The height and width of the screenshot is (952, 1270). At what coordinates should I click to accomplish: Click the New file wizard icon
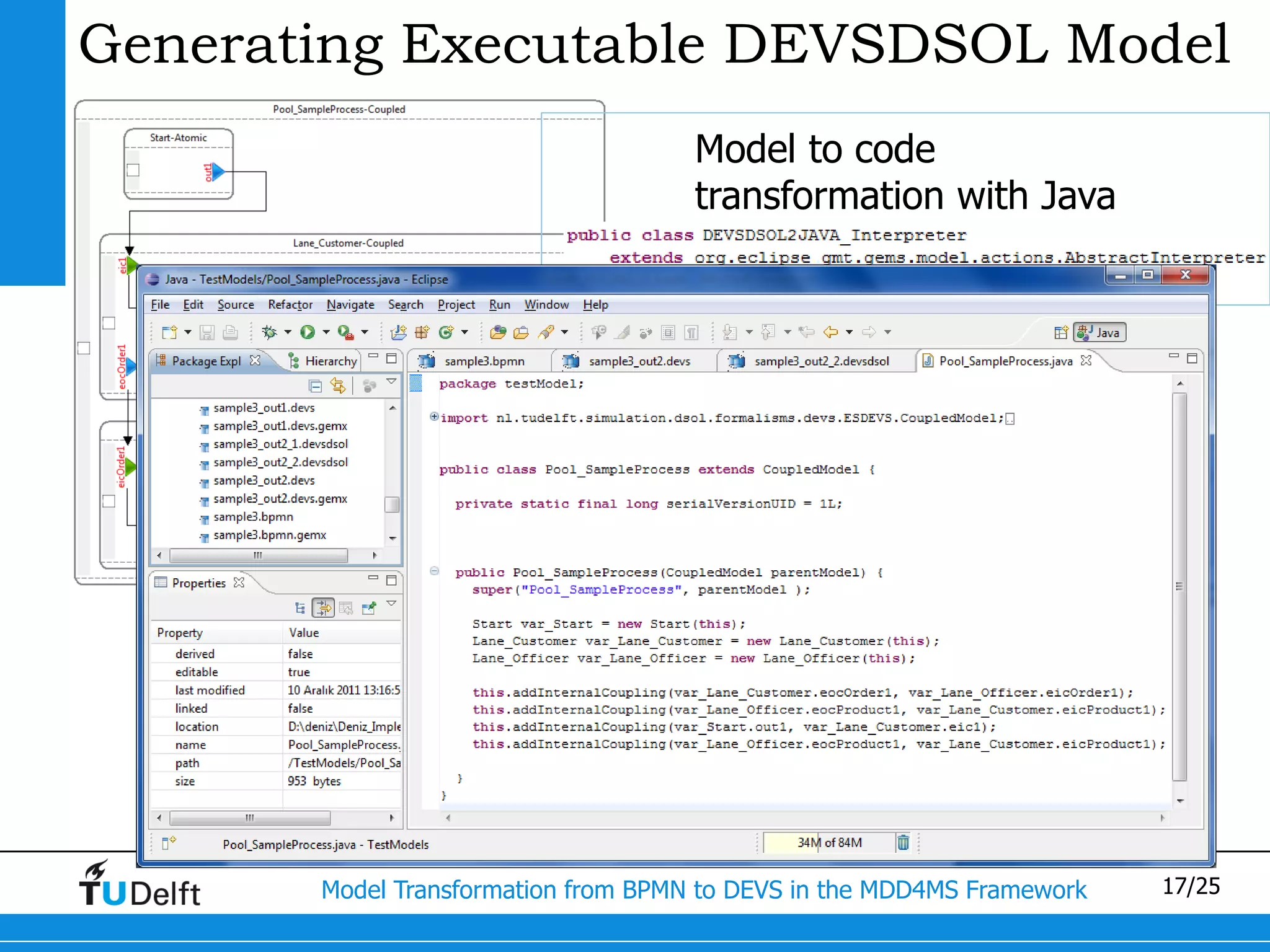pyautogui.click(x=169, y=333)
